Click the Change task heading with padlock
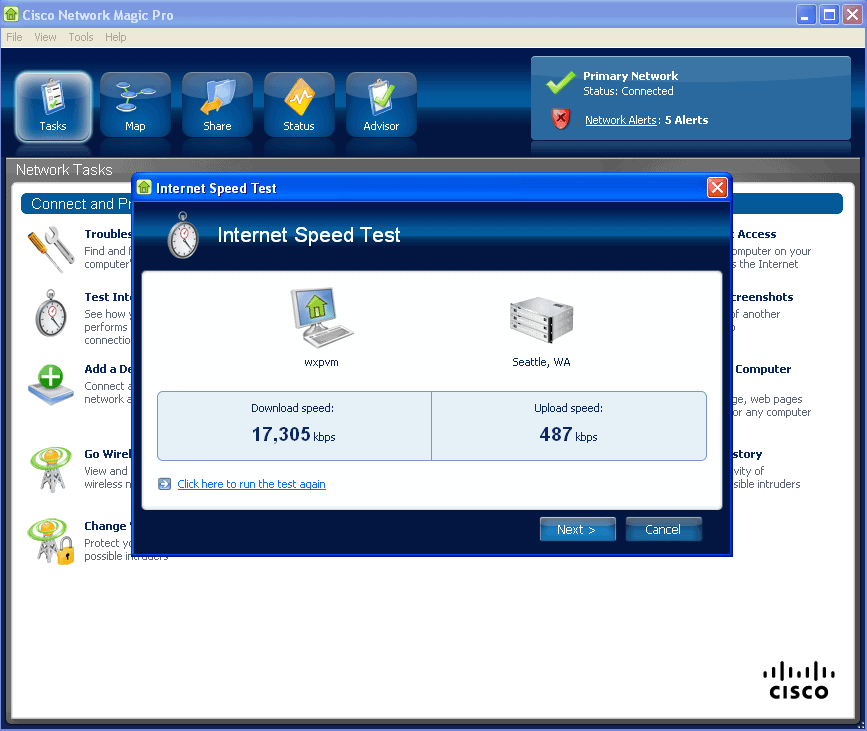The width and height of the screenshot is (867, 731). pyautogui.click(x=107, y=526)
